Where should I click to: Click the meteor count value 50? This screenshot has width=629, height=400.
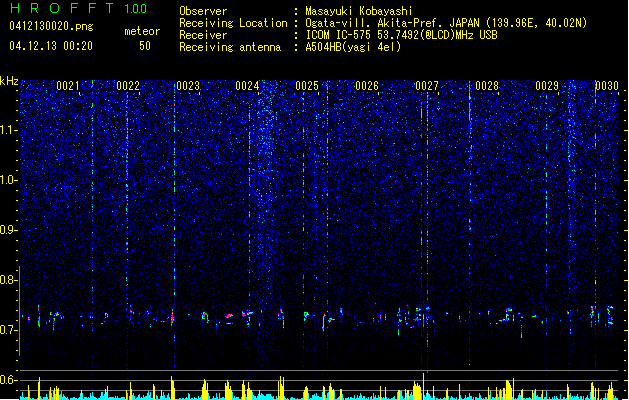point(145,46)
